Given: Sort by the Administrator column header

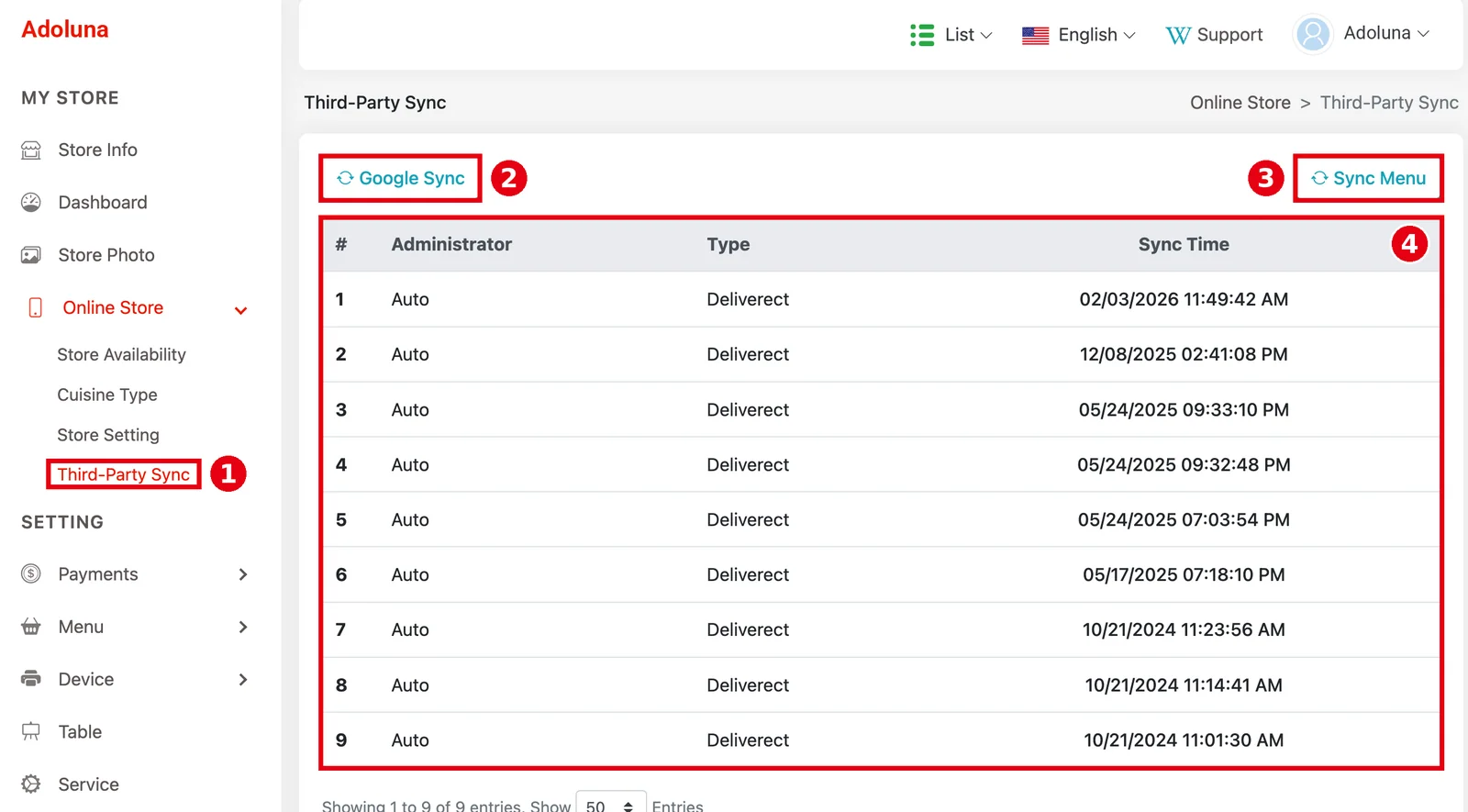Looking at the screenshot, I should (x=451, y=244).
